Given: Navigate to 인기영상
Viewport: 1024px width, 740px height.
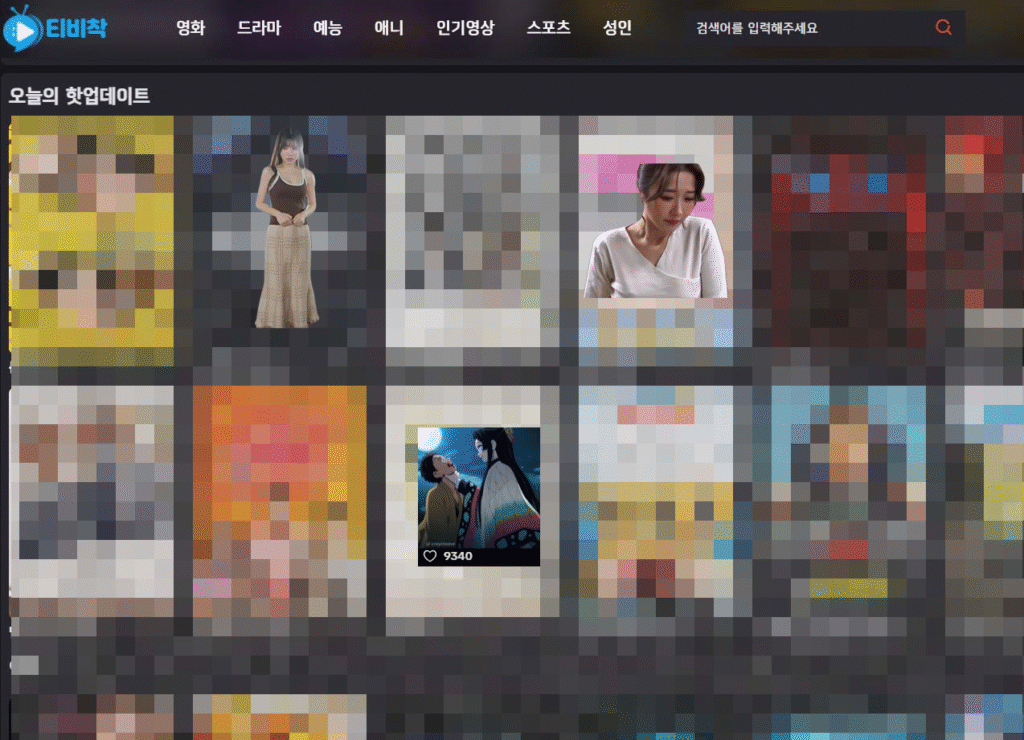Looking at the screenshot, I should pyautogui.click(x=465, y=28).
